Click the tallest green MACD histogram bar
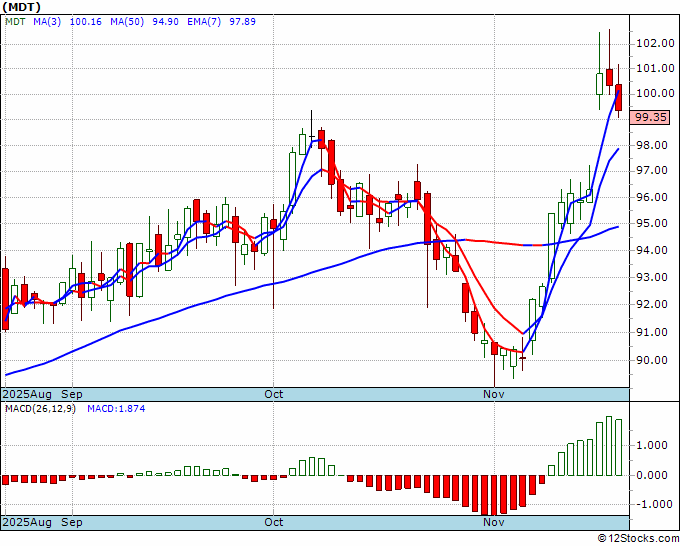This screenshot has height=546, width=680. pos(609,446)
